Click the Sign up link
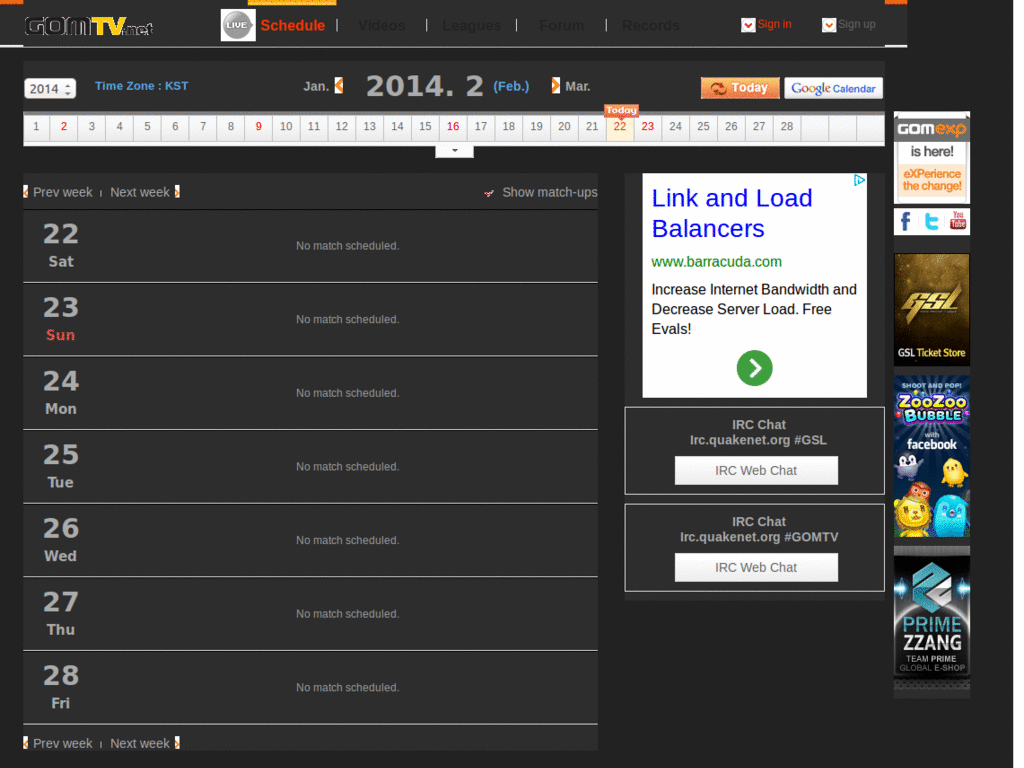 click(x=857, y=24)
